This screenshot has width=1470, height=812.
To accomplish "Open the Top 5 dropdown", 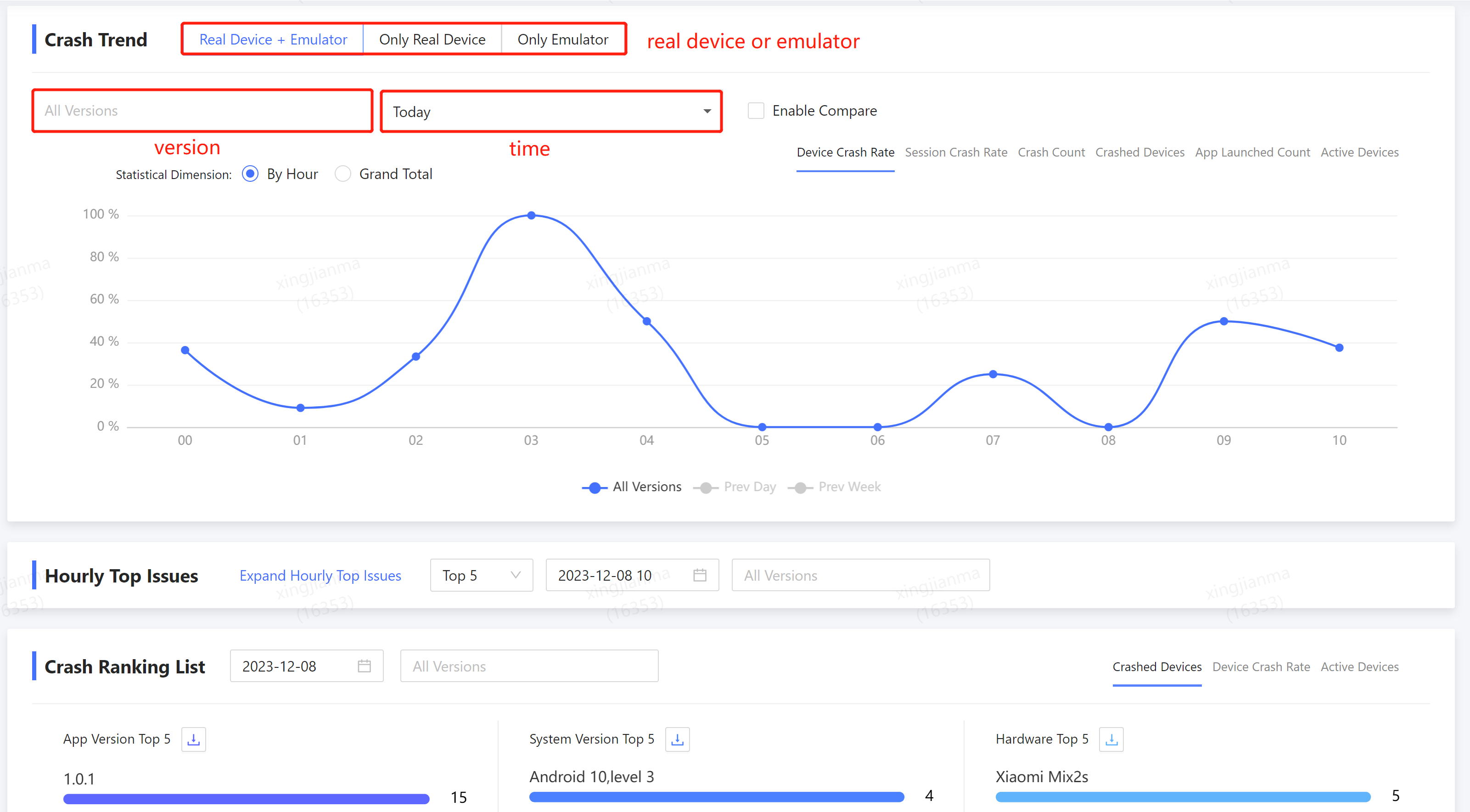I will pyautogui.click(x=482, y=575).
